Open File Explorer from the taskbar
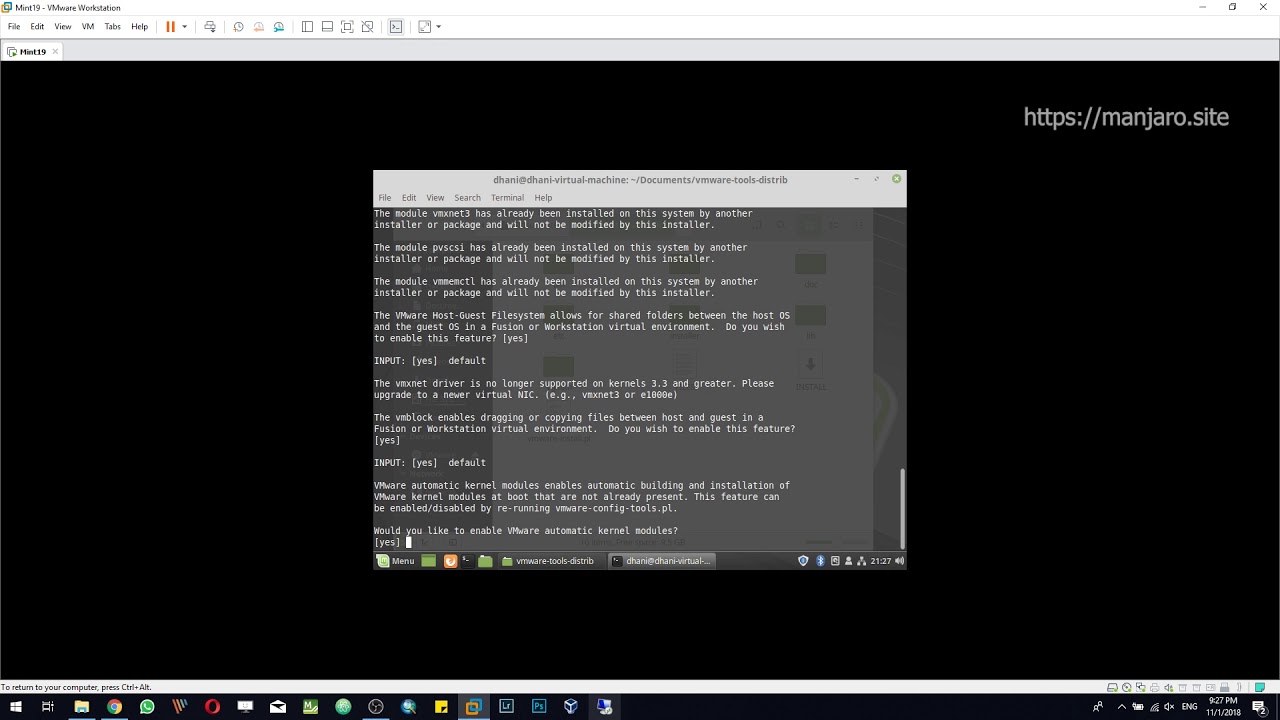 pos(82,706)
